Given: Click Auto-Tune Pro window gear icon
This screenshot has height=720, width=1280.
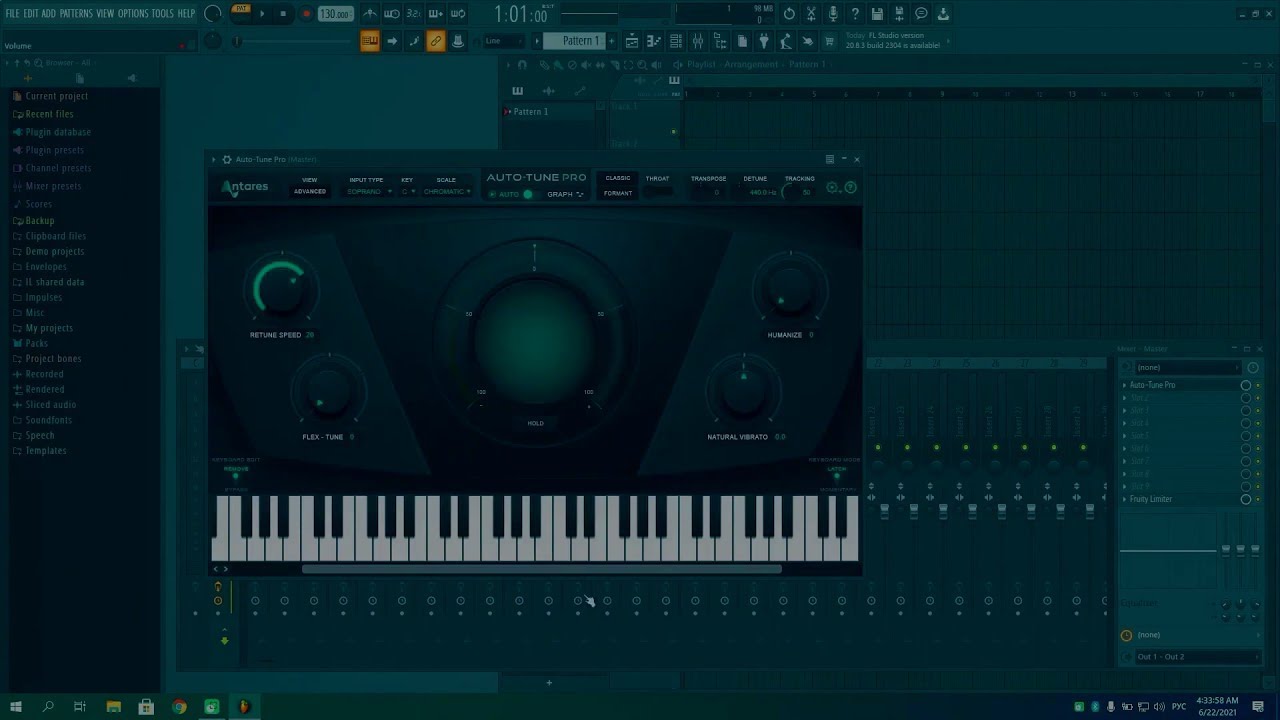Looking at the screenshot, I should [227, 159].
